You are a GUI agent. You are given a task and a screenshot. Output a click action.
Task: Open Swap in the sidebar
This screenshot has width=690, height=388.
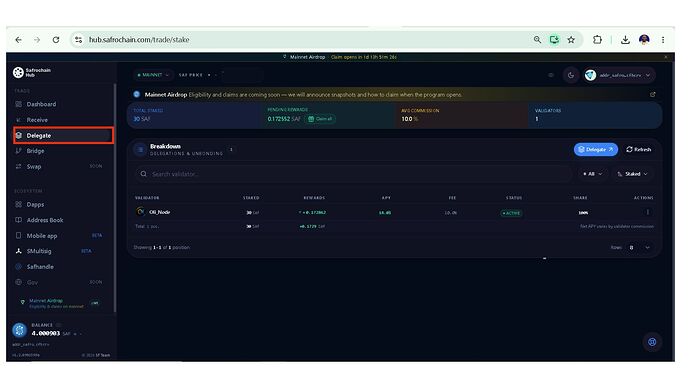(x=34, y=167)
